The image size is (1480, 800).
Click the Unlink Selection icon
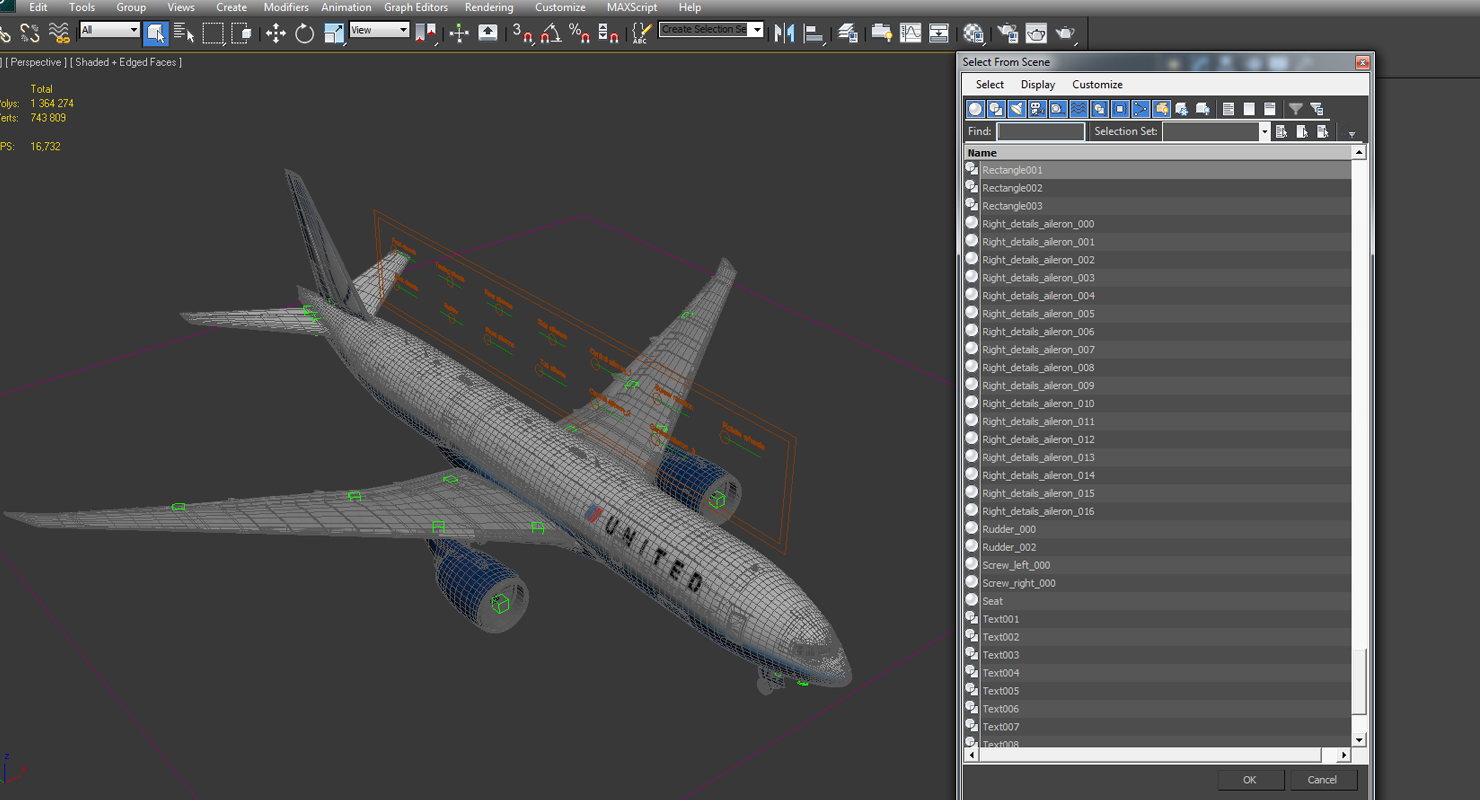[30, 33]
